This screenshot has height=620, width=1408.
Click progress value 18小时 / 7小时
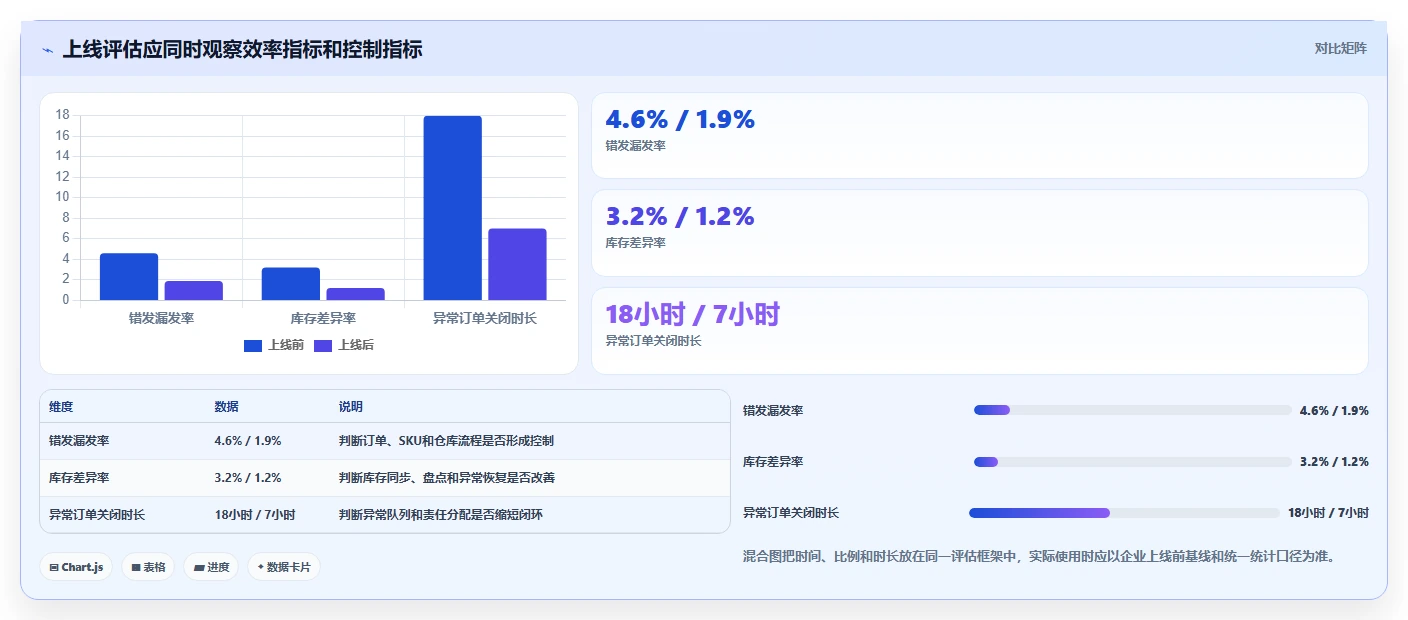coord(1328,513)
